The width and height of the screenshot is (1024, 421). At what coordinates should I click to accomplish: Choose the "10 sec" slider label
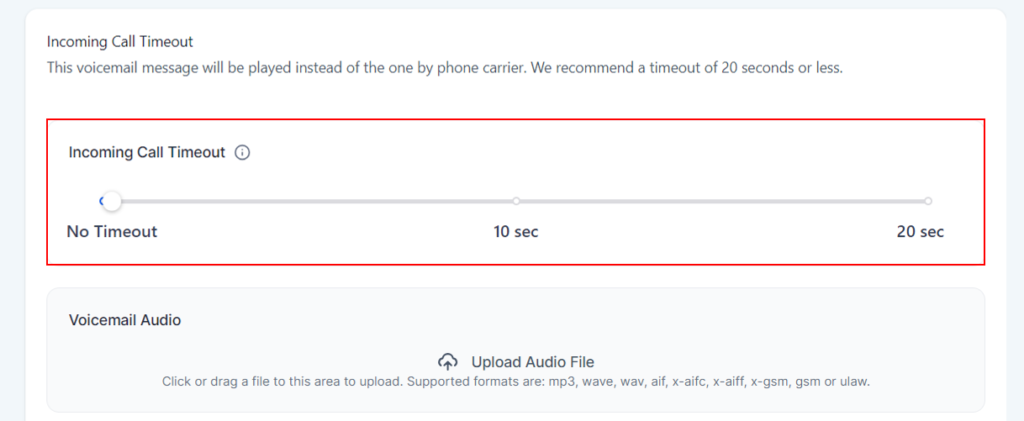(x=516, y=232)
